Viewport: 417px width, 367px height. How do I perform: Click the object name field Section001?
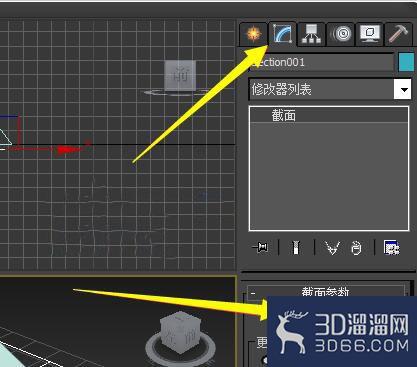(x=322, y=62)
